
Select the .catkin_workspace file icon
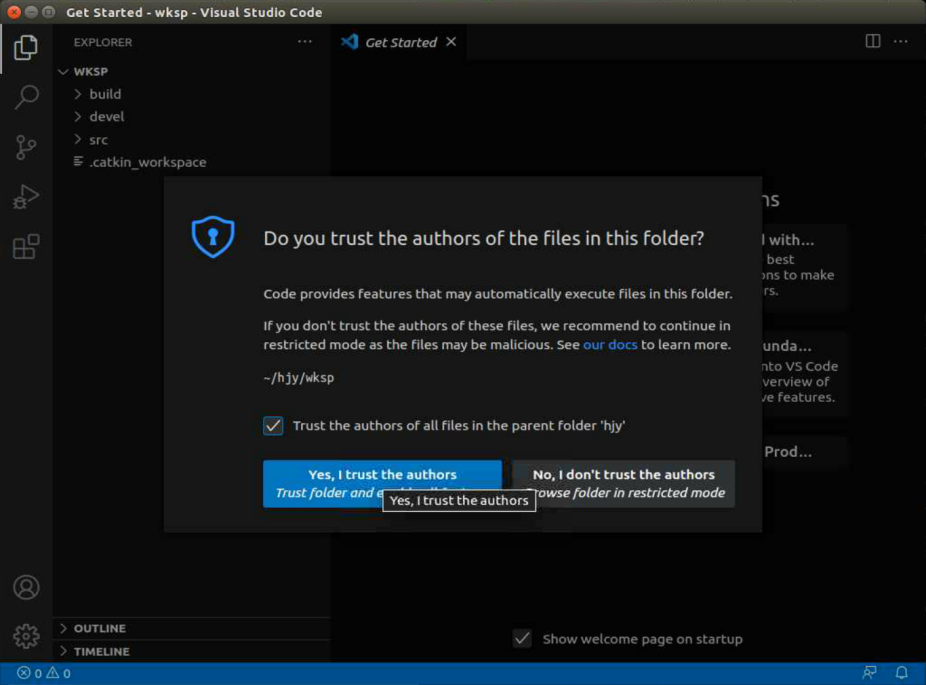pyautogui.click(x=78, y=161)
